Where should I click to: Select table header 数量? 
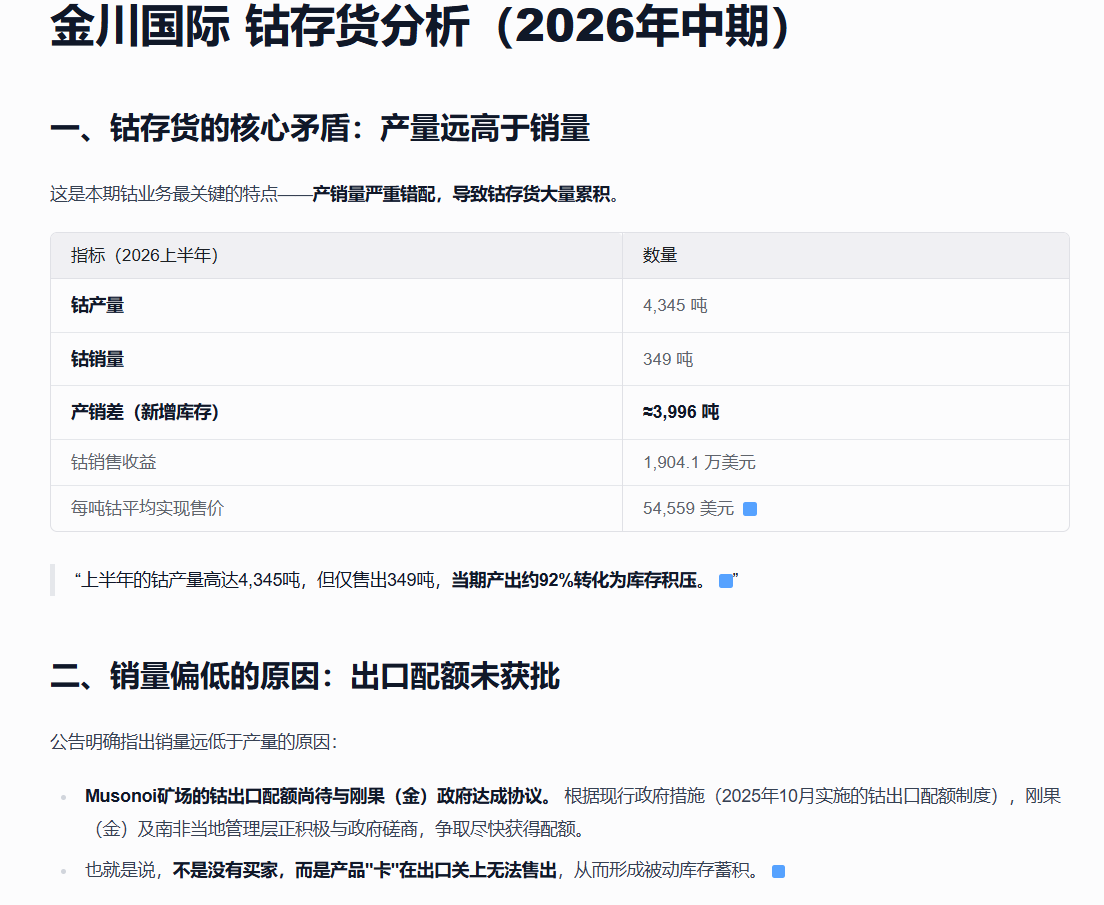(x=660, y=255)
